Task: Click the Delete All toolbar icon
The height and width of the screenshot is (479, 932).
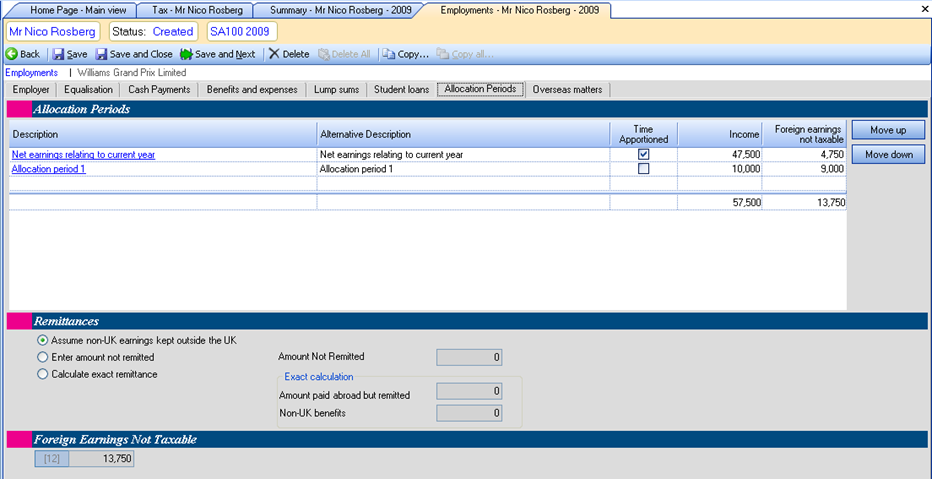Action: coord(323,54)
